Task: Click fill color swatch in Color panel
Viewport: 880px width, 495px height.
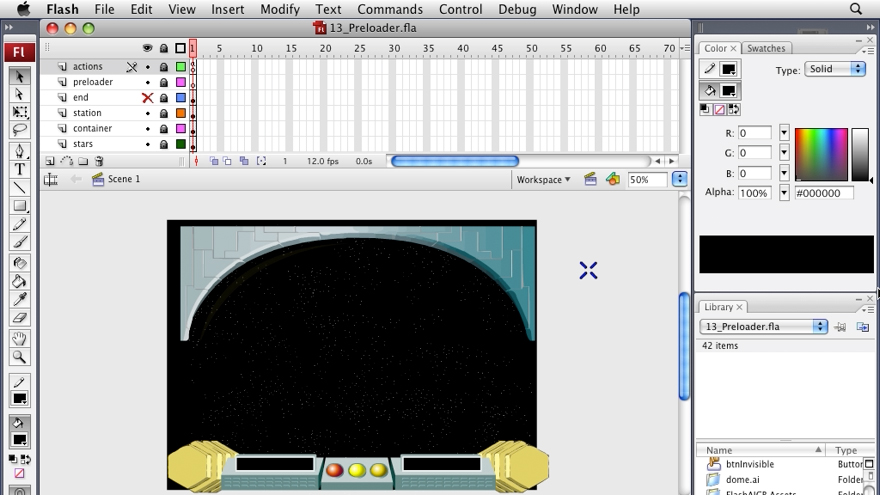Action: coord(728,91)
